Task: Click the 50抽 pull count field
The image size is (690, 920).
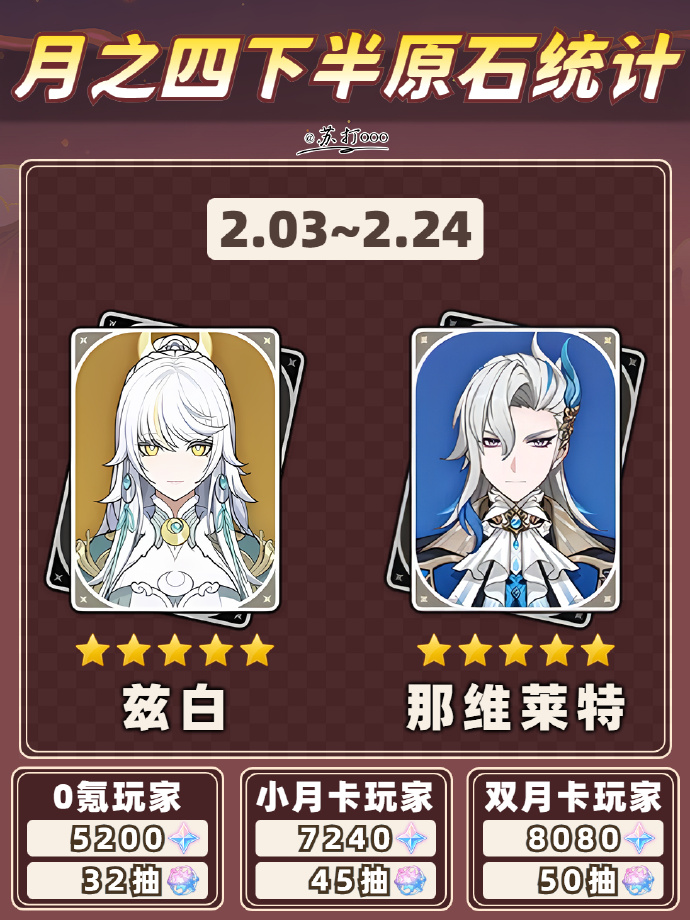Action: 573,880
